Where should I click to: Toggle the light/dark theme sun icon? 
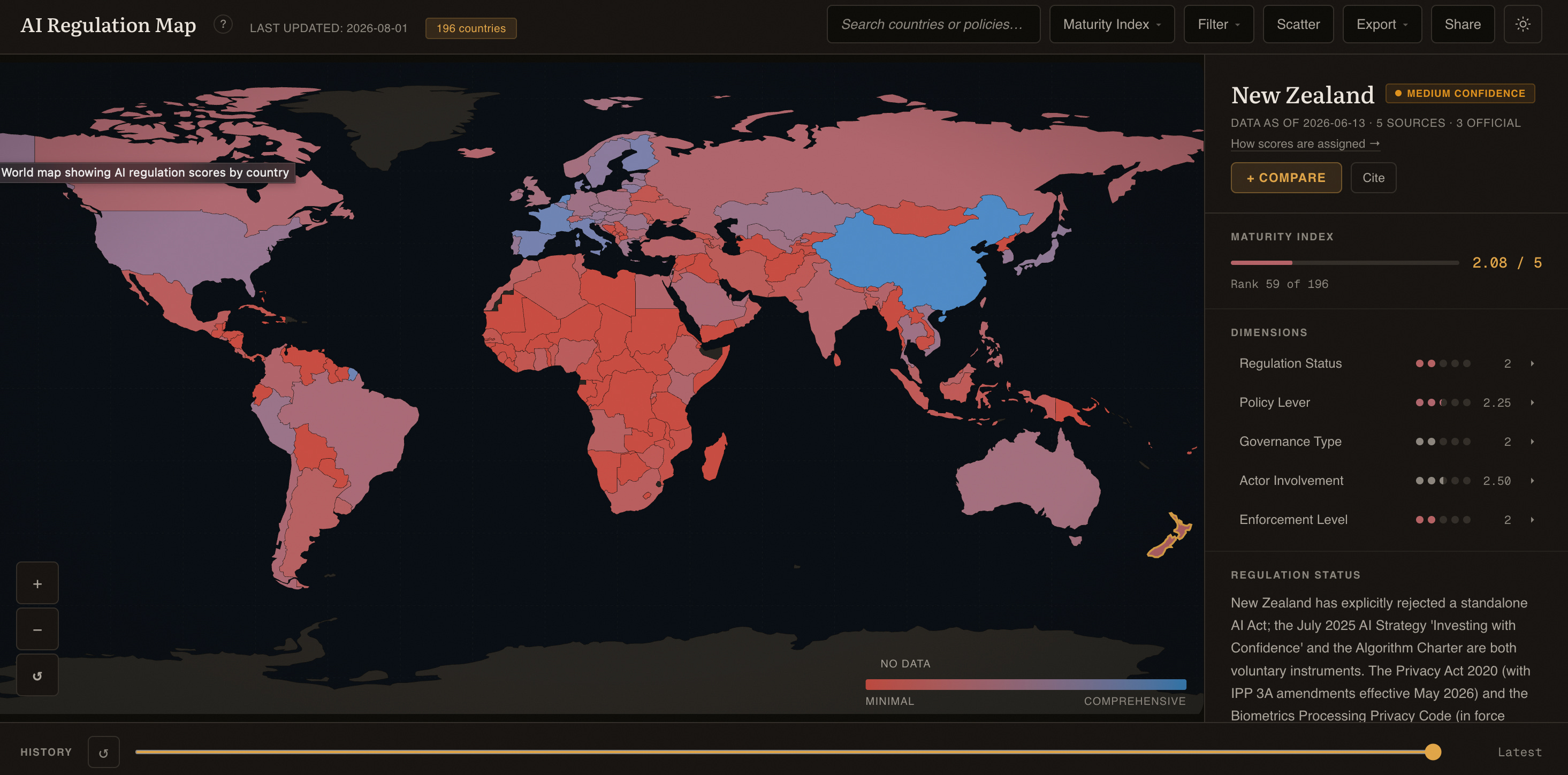tap(1523, 24)
